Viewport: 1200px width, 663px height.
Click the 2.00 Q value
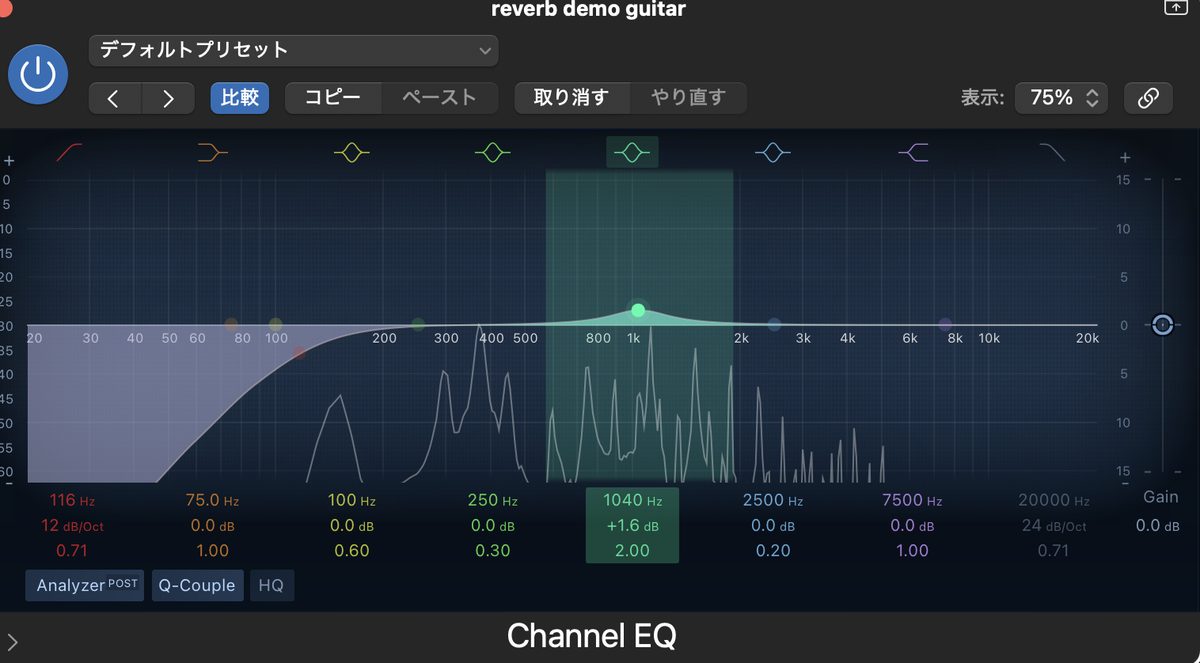coord(632,551)
